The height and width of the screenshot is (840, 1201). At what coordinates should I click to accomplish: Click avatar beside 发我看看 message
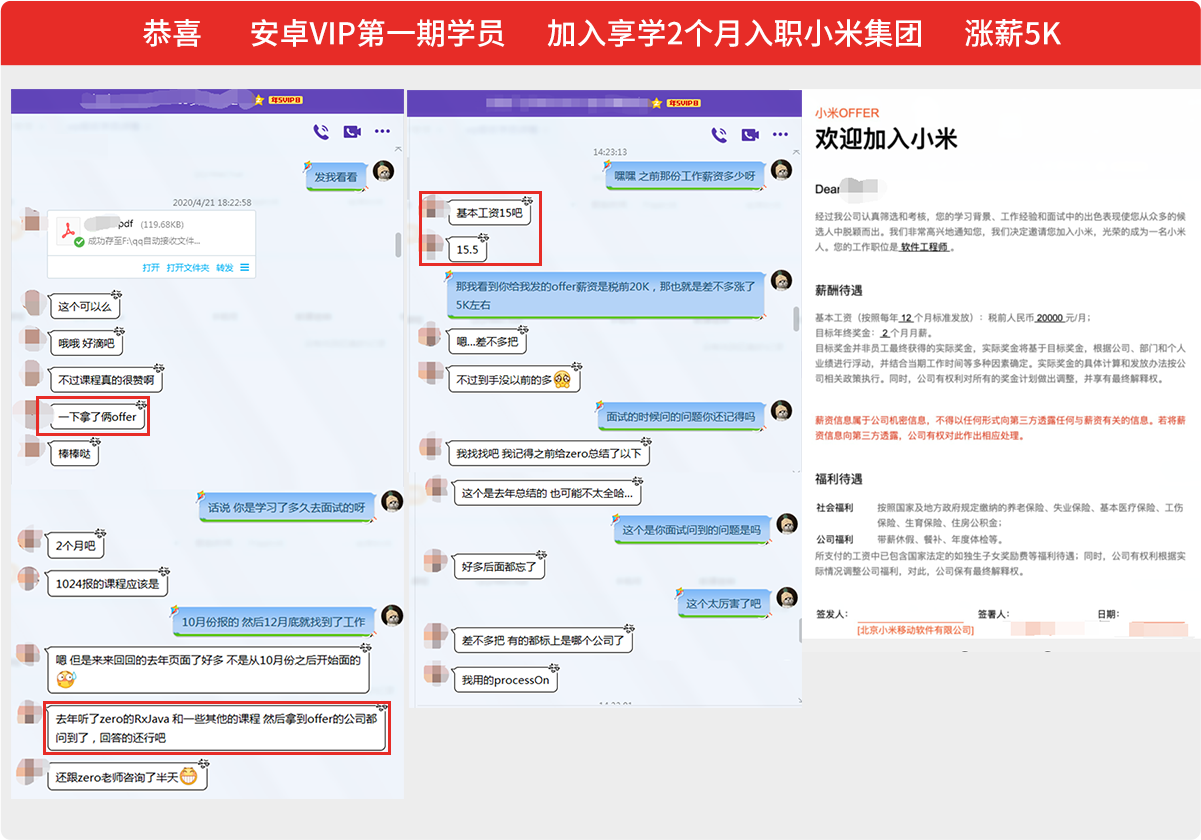point(384,172)
